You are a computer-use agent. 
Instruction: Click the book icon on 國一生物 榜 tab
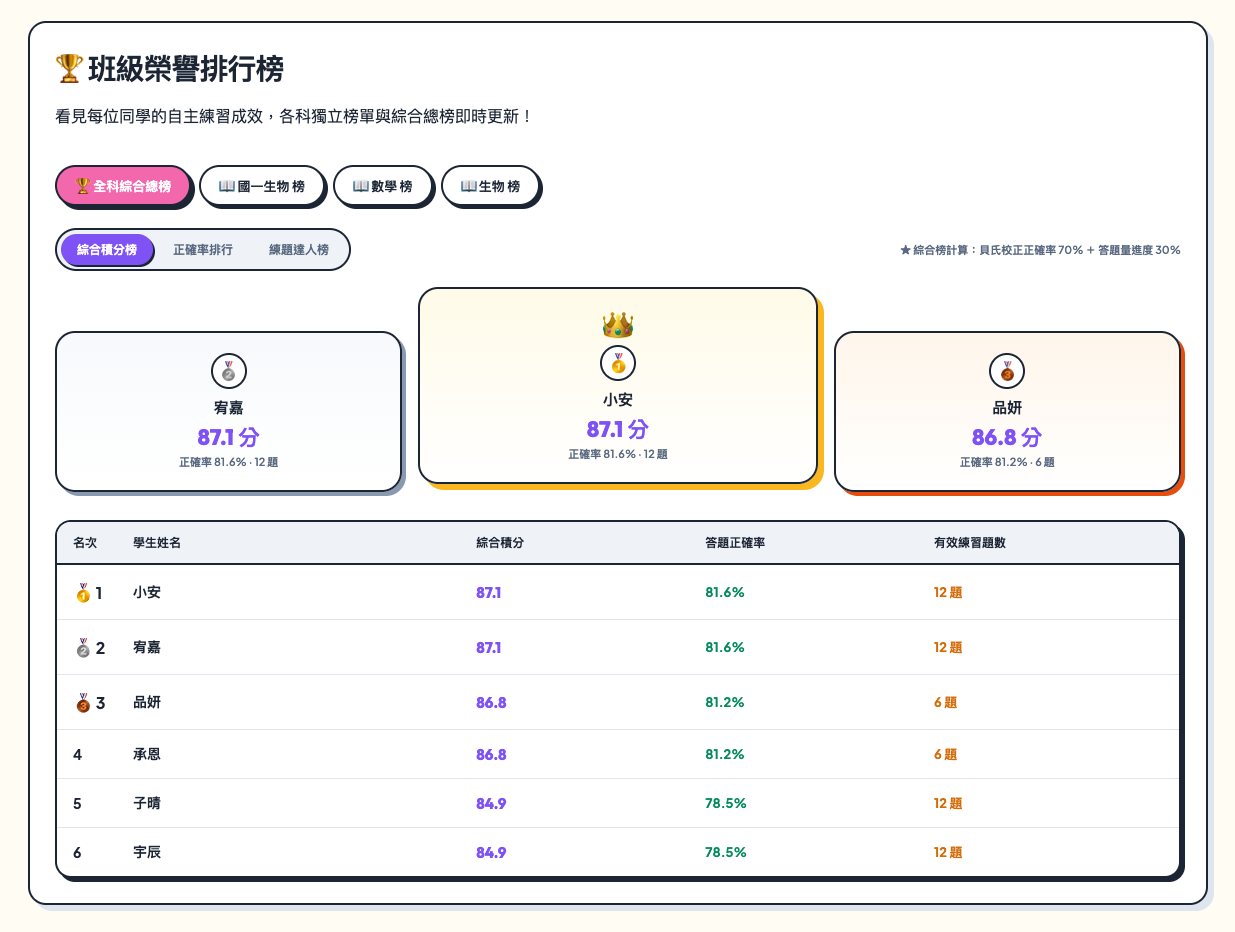[x=227, y=186]
